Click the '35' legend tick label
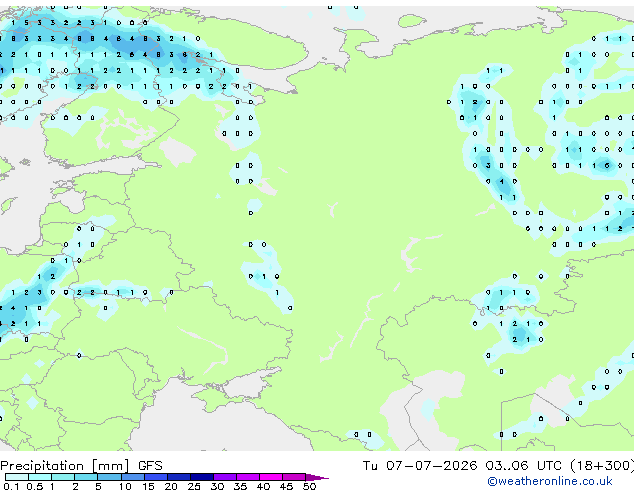This screenshot has width=634, height=490. [x=240, y=486]
